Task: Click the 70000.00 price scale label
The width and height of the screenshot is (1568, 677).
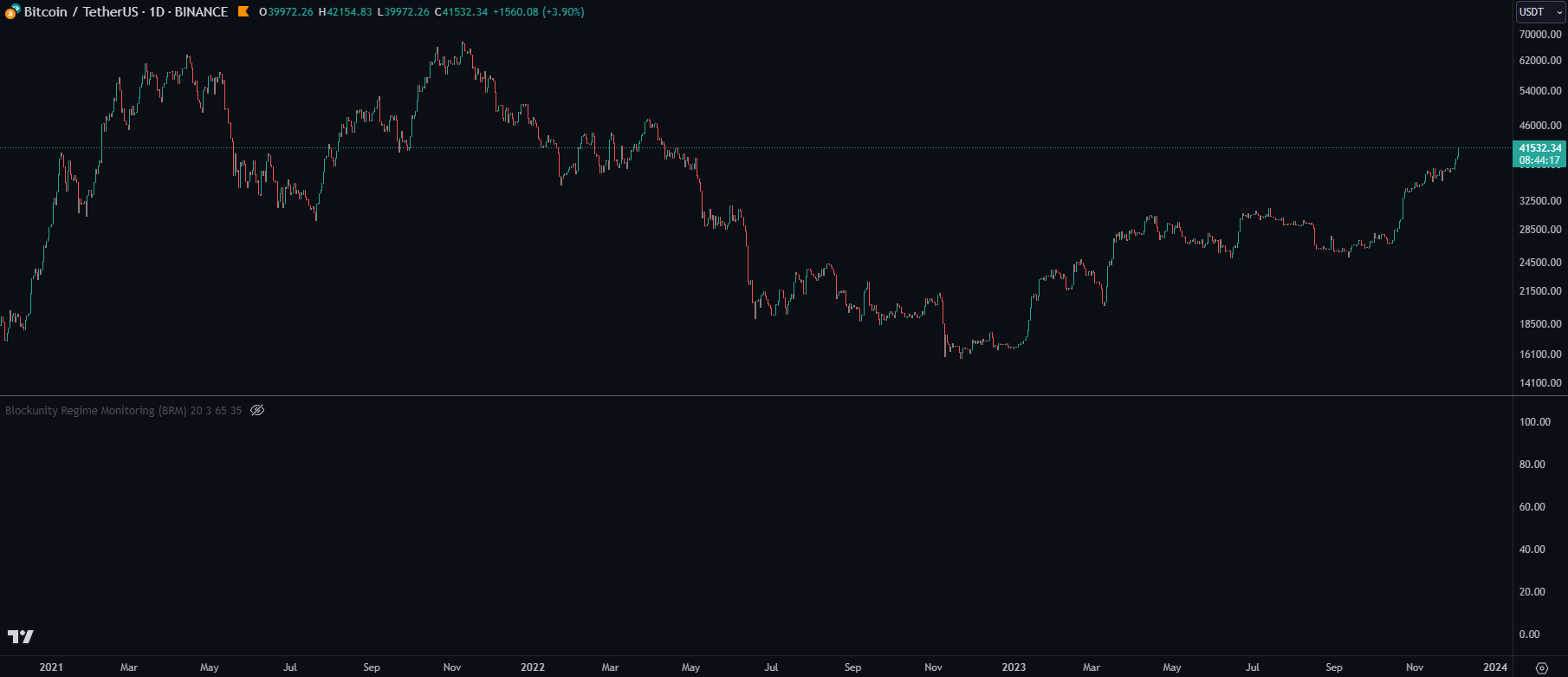Action: 1540,35
